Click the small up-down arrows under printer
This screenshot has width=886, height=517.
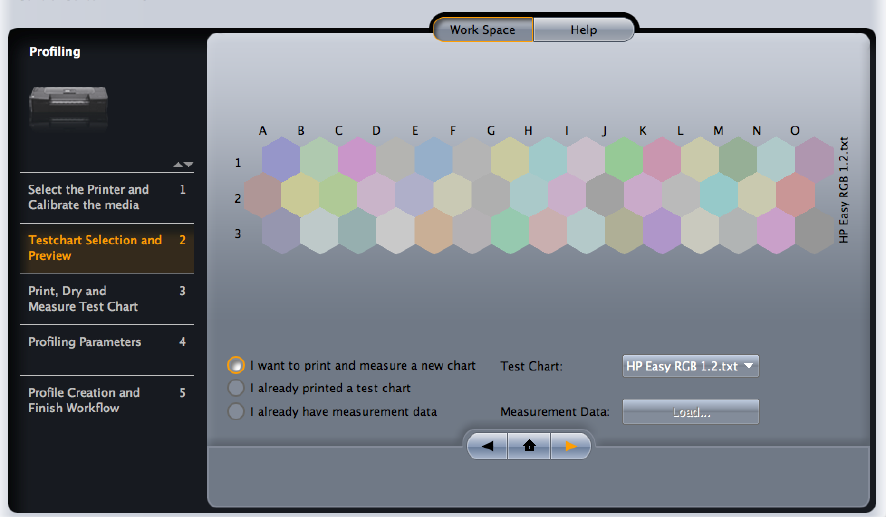(x=183, y=164)
